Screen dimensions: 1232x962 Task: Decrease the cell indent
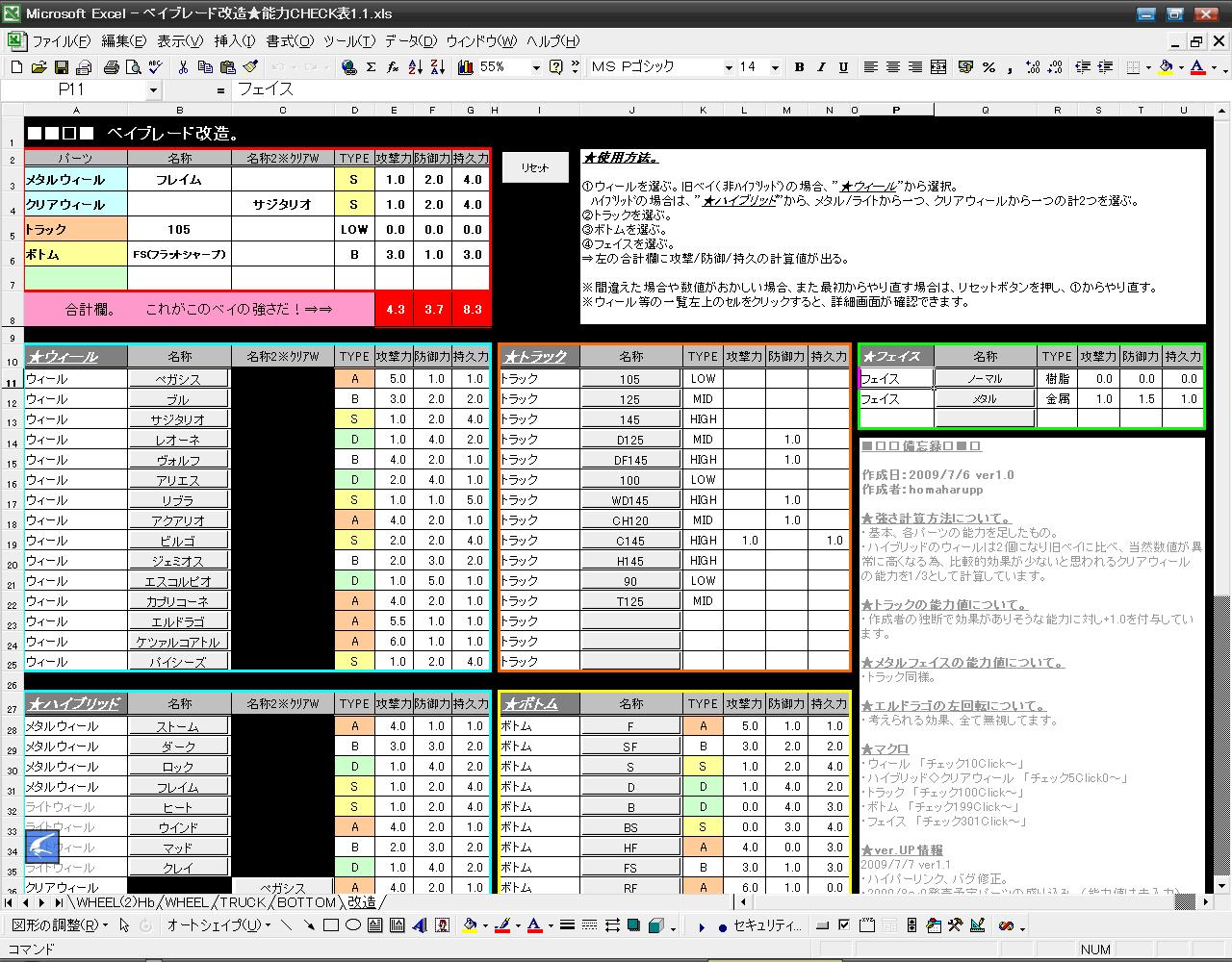pyautogui.click(x=1083, y=67)
